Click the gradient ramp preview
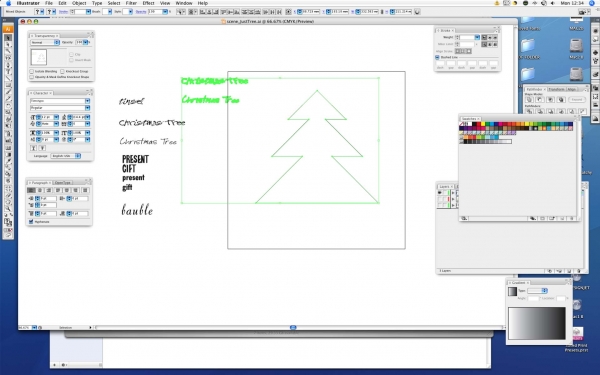600x375 pixels. tap(537, 323)
